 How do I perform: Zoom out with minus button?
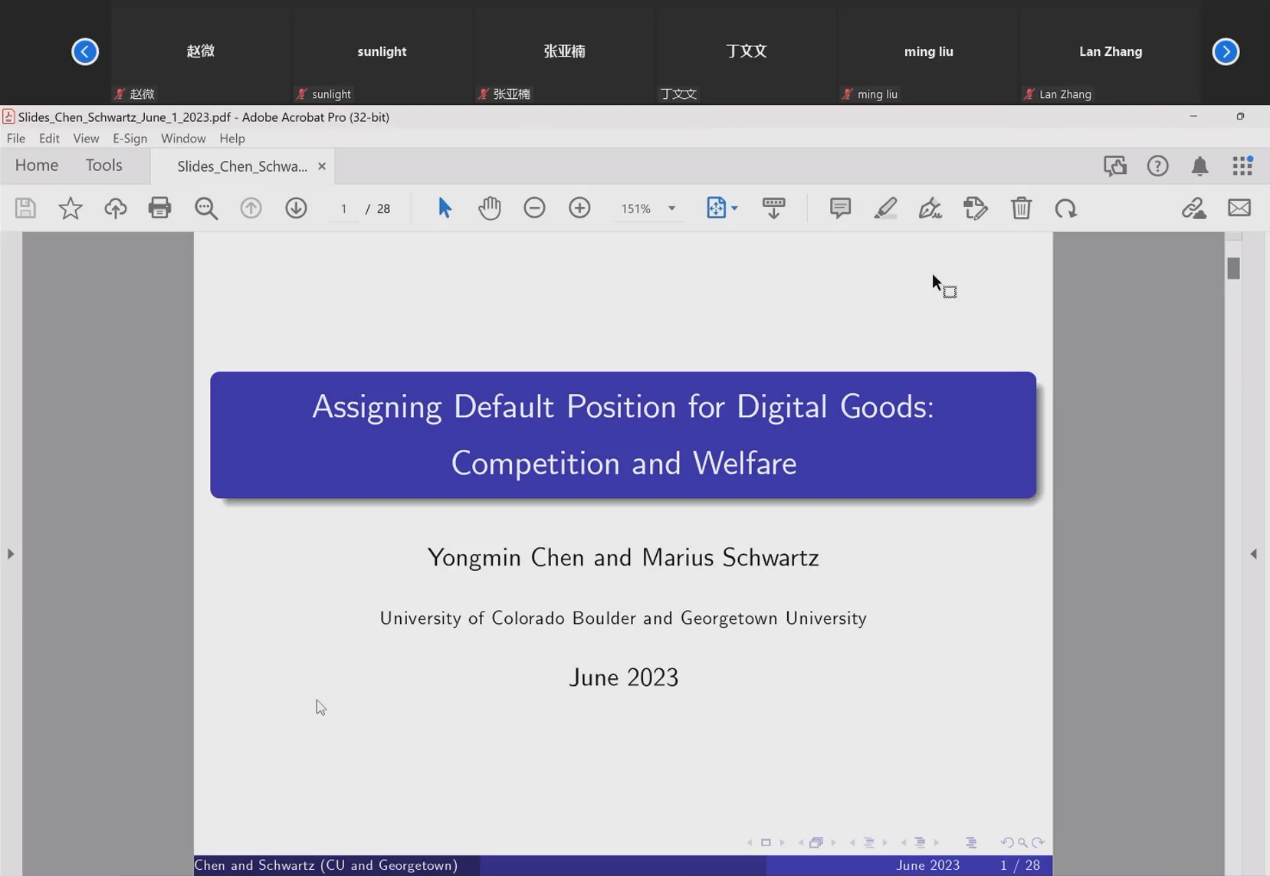(535, 208)
